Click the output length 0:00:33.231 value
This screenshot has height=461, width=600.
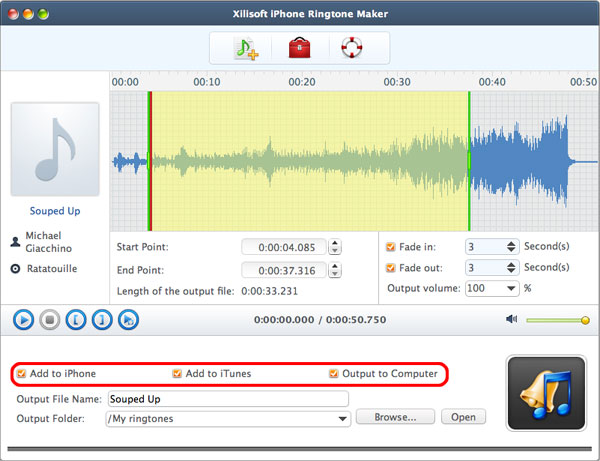pyautogui.click(x=269, y=291)
